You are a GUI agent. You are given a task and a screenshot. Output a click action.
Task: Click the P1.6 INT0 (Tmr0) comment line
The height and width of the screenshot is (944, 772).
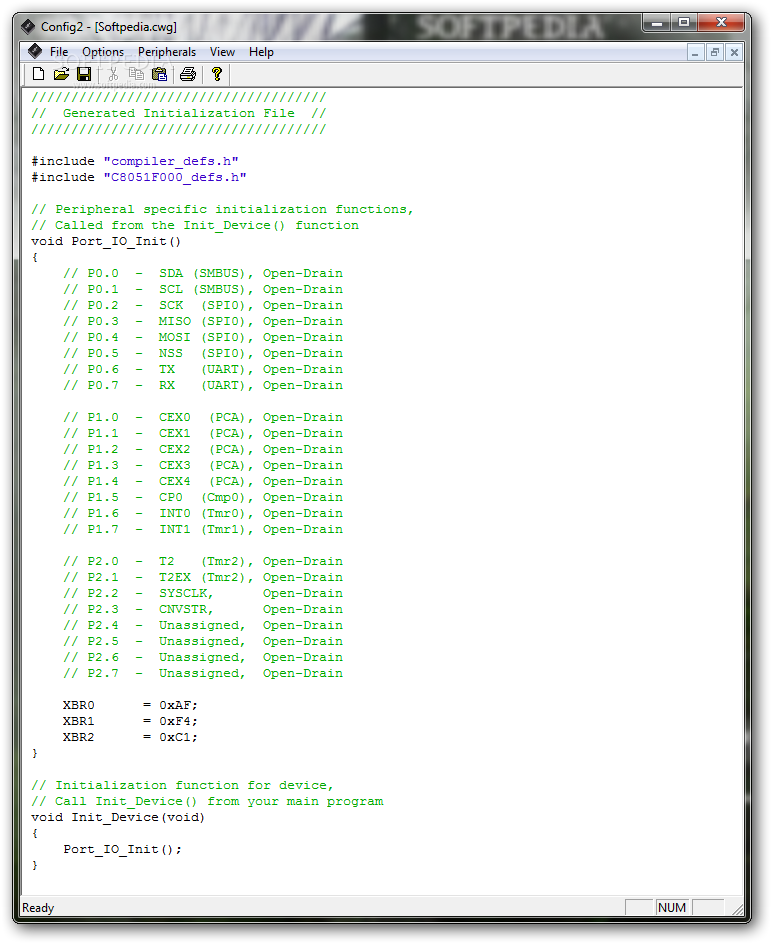[x=203, y=513]
